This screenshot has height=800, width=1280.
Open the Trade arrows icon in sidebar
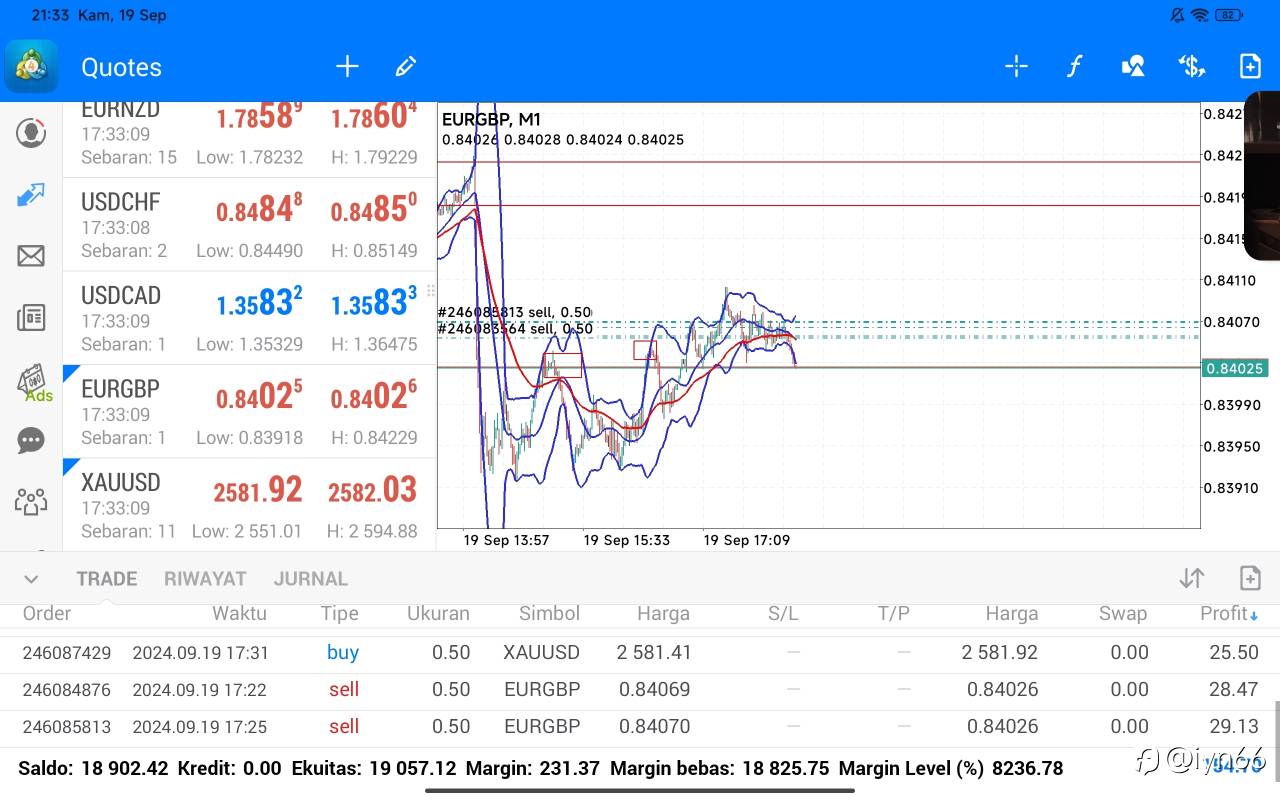coord(31,195)
